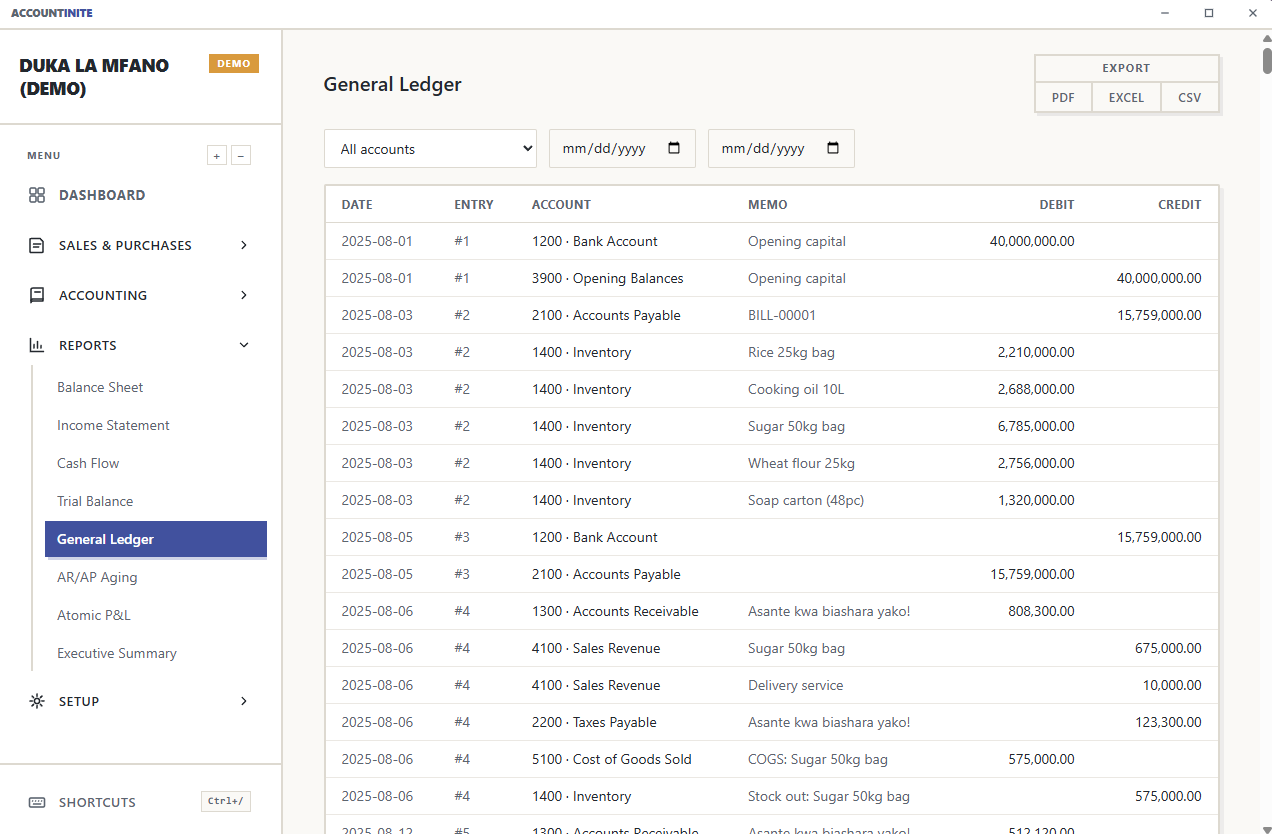This screenshot has width=1272, height=834.
Task: Click 'Stock out: Sugar 50kg bag' memo
Action: click(x=829, y=796)
